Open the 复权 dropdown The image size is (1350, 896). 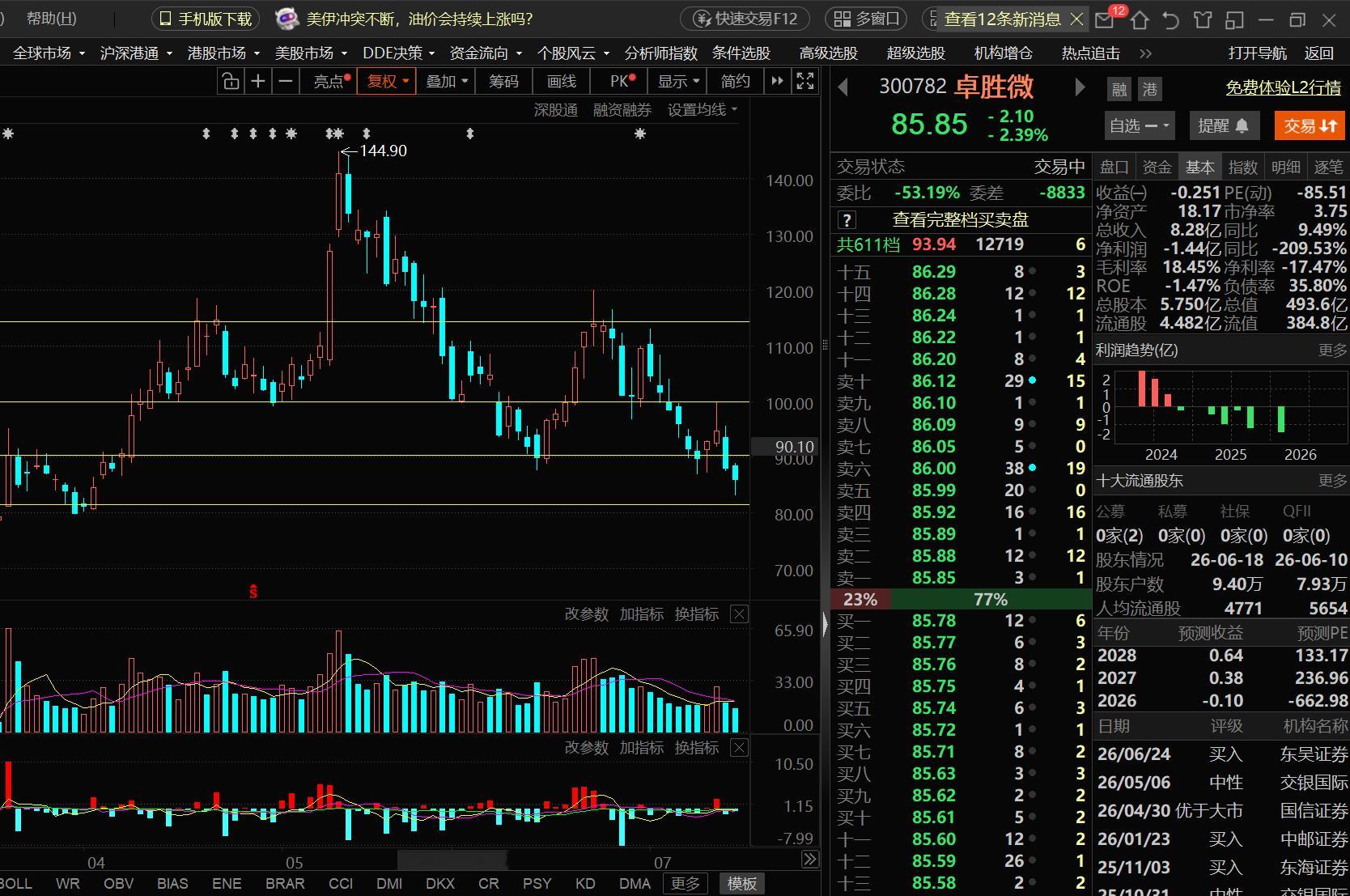387,81
